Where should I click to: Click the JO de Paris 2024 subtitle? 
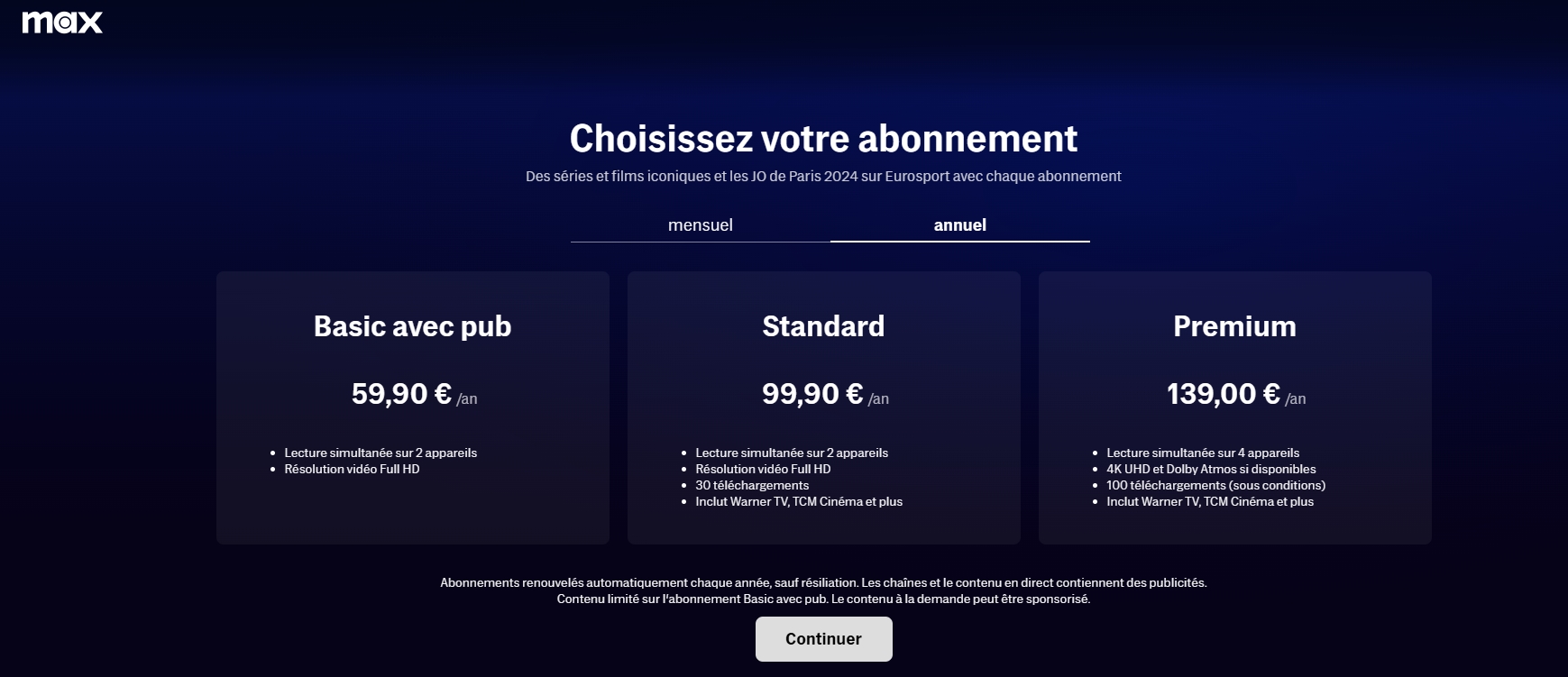tap(823, 177)
